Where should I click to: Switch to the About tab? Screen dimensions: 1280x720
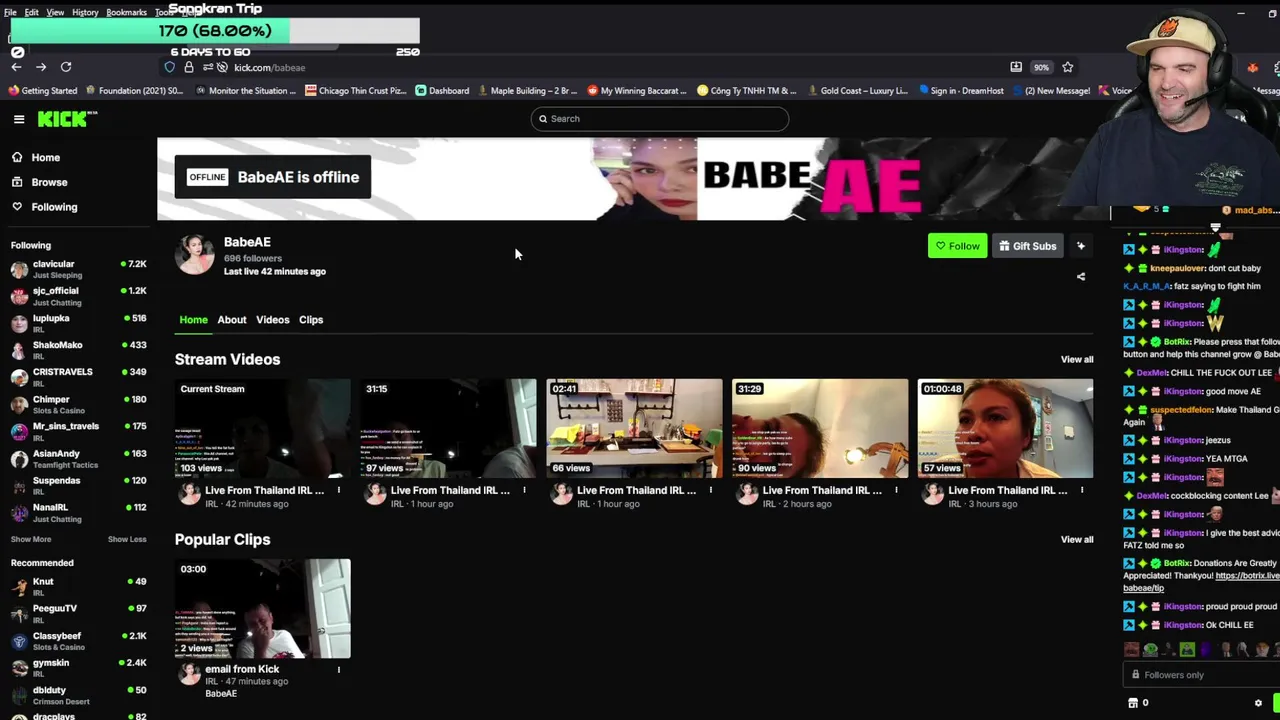[x=232, y=320]
